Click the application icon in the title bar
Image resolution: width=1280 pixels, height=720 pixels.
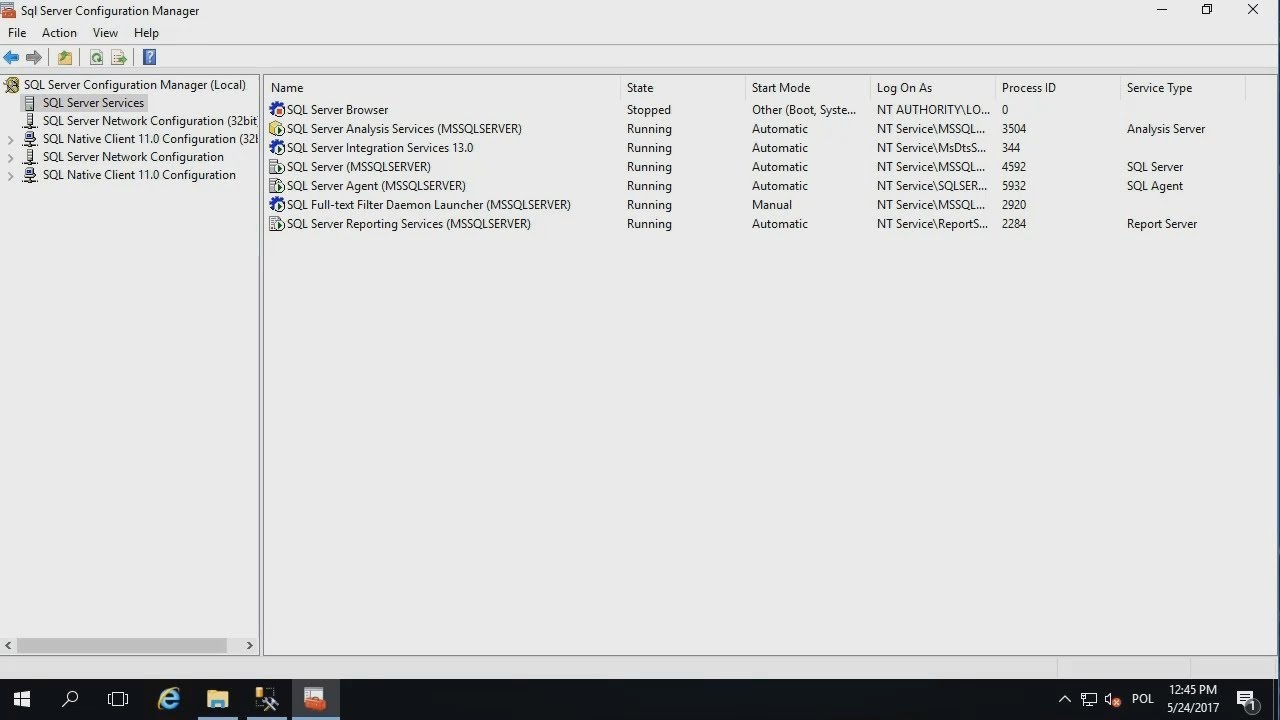tap(9, 10)
